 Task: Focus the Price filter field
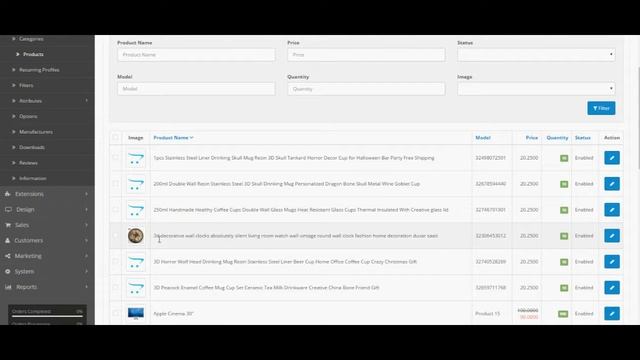pos(366,55)
